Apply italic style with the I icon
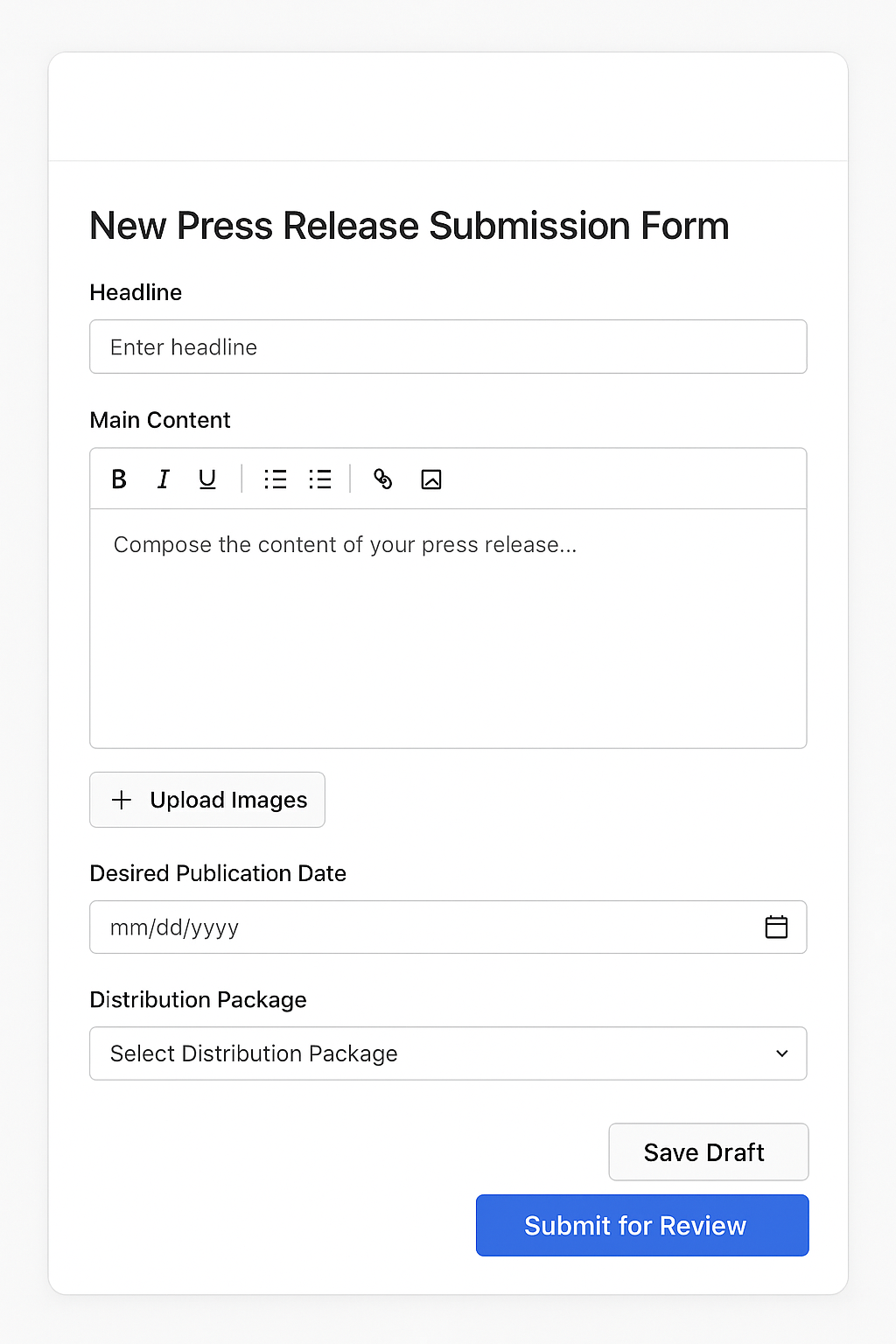Viewport: 896px width, 1344px height. coord(163,479)
